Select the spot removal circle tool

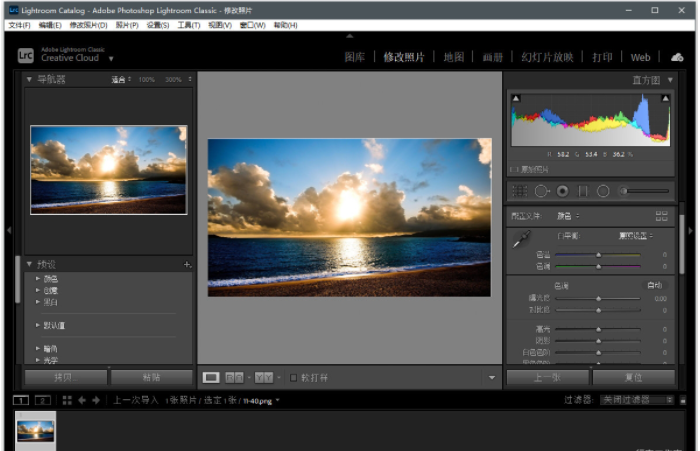(x=541, y=190)
